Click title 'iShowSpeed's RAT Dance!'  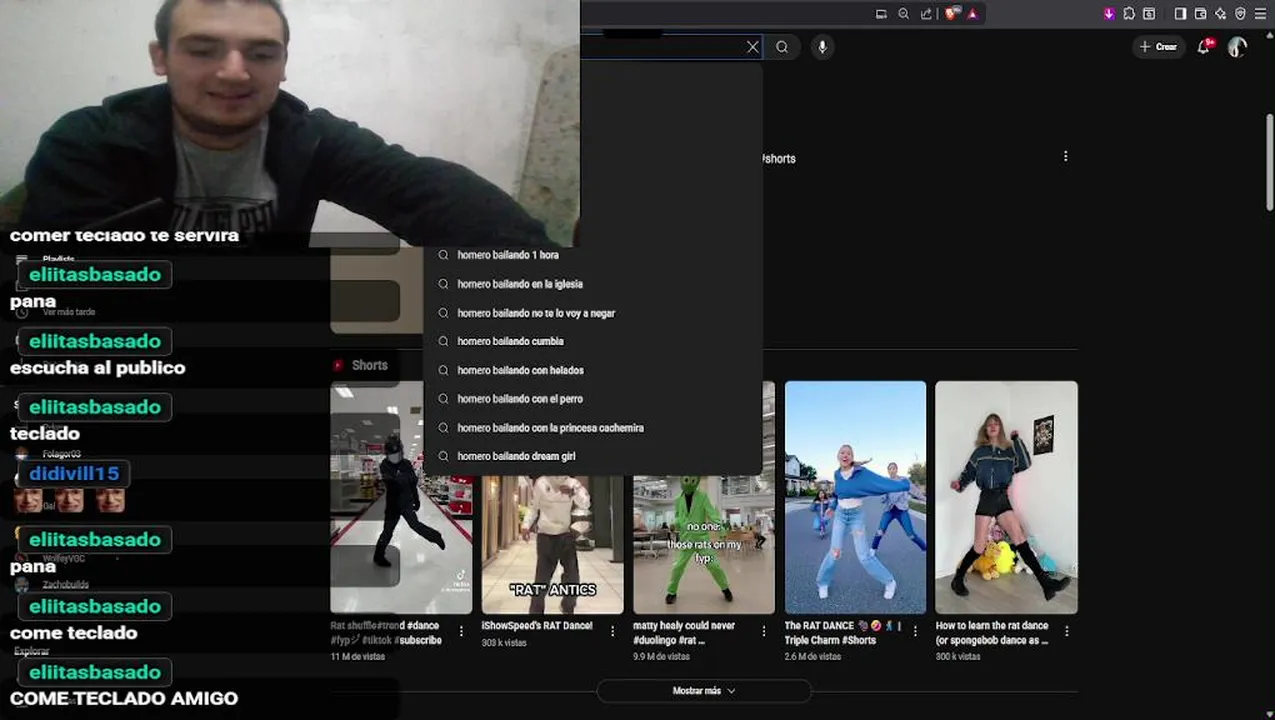[x=537, y=626]
